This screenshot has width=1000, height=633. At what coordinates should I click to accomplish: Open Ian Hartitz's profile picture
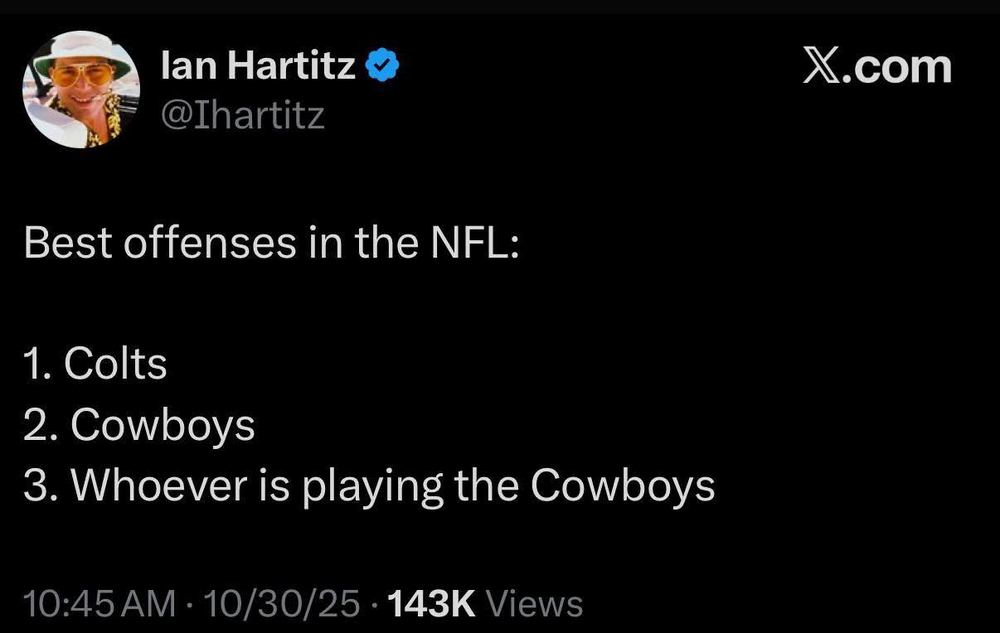click(80, 89)
